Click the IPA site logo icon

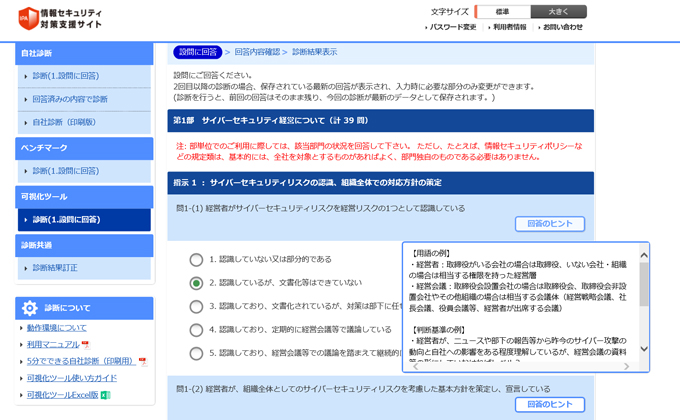[x=26, y=18]
